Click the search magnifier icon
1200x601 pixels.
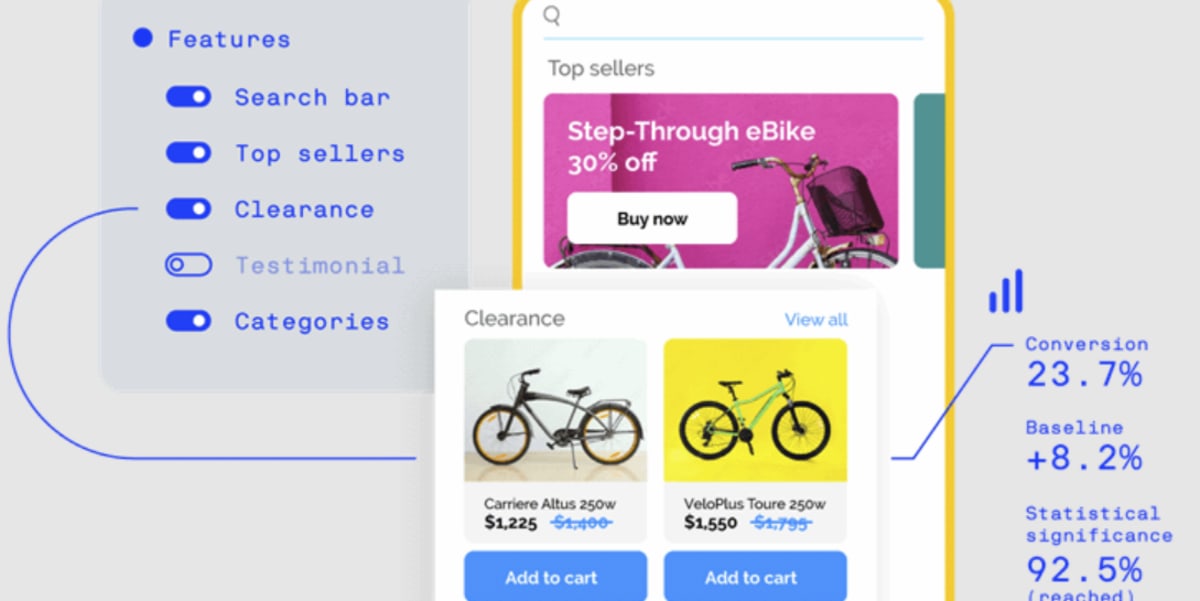tap(550, 16)
